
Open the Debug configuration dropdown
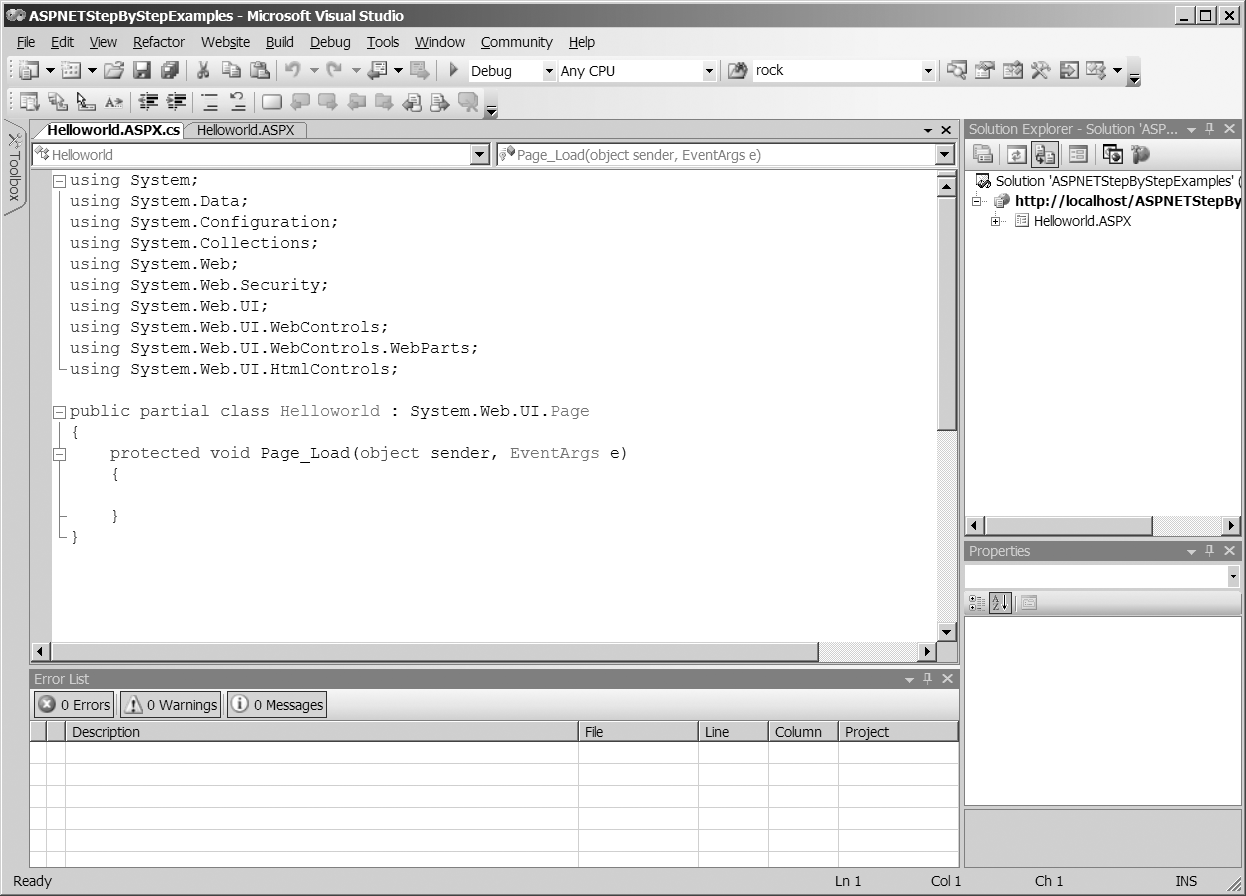548,71
